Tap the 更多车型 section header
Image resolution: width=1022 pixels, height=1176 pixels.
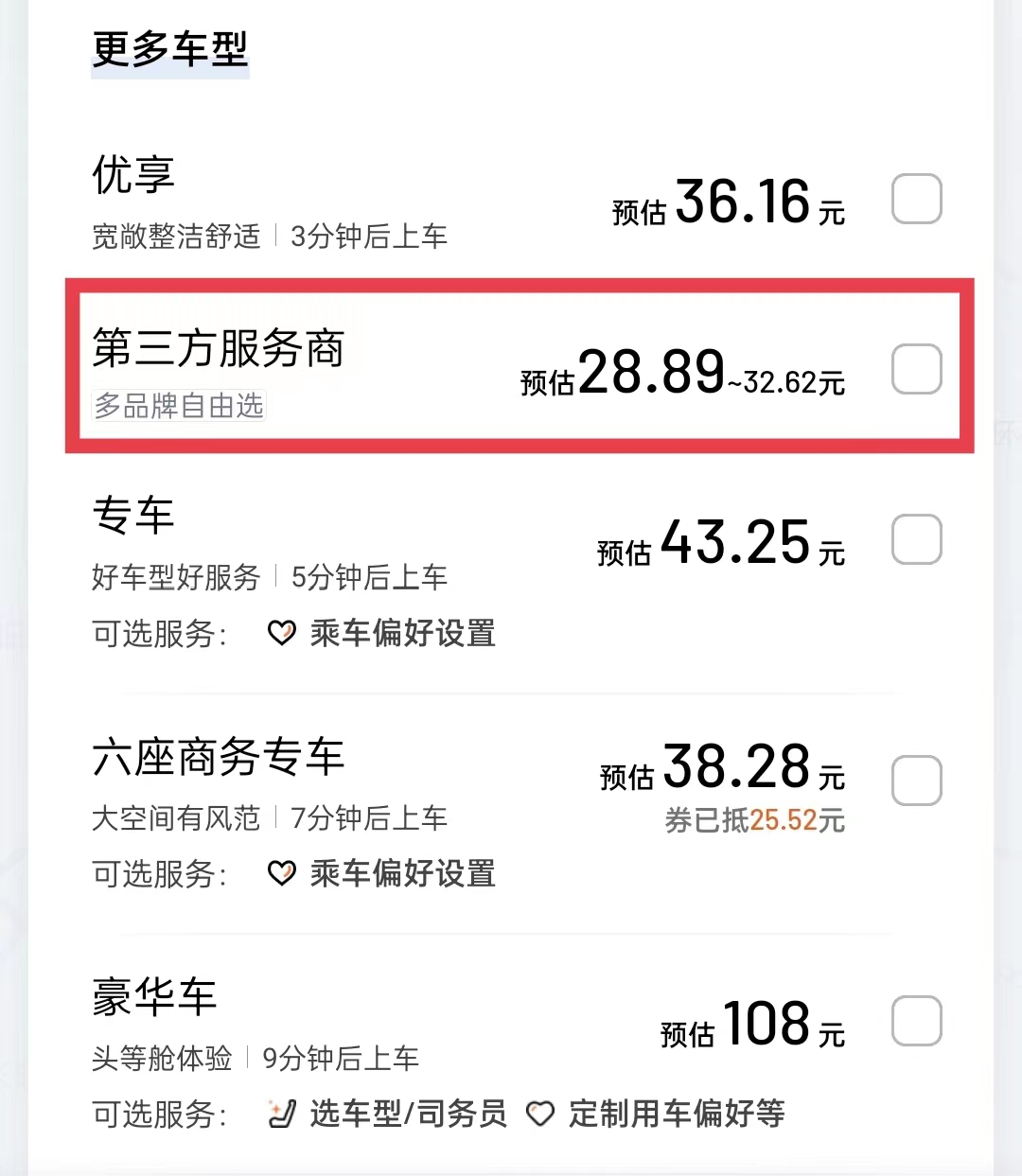click(x=170, y=49)
